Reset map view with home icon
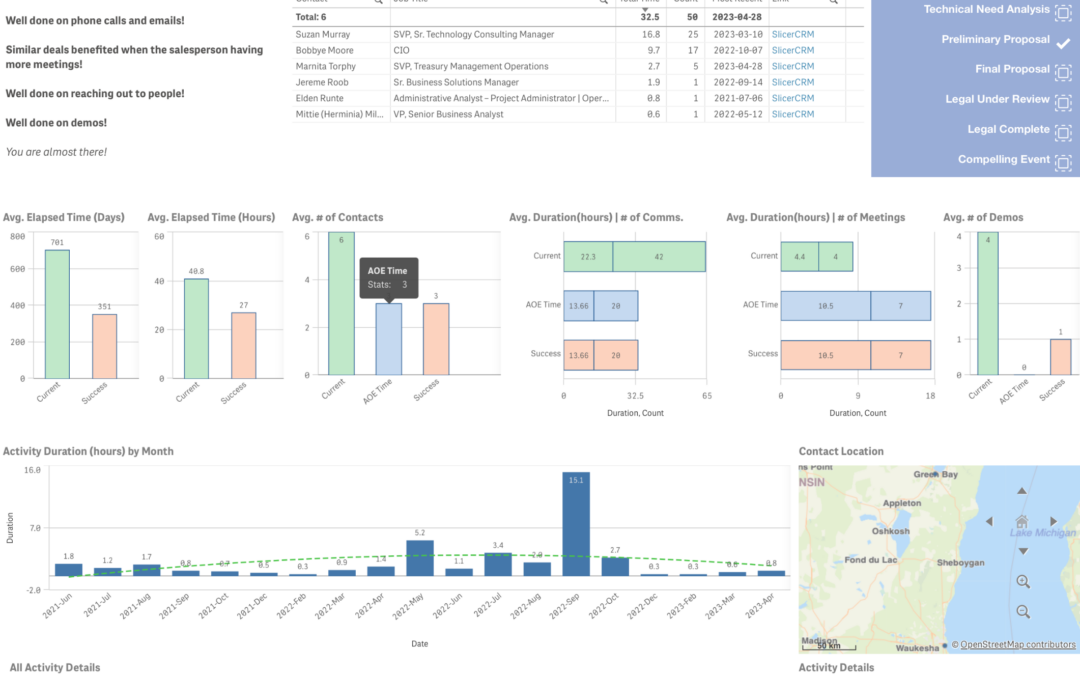This screenshot has height=675, width=1080. point(1021,521)
